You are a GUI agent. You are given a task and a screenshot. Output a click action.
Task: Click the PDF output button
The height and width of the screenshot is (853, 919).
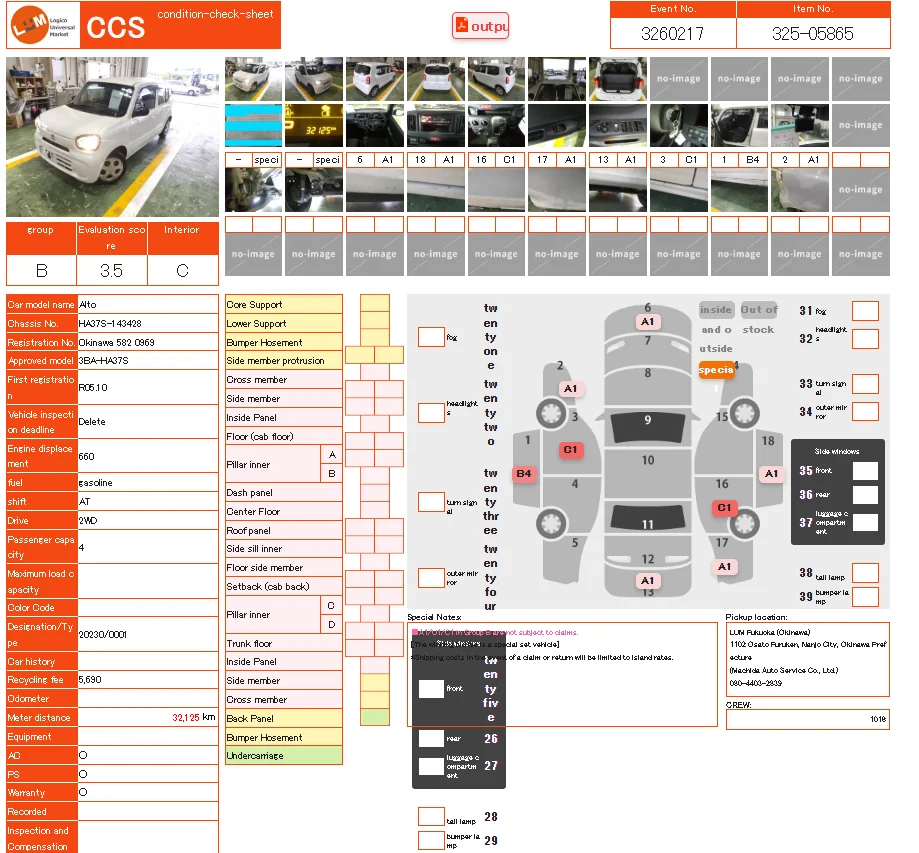[x=481, y=26]
